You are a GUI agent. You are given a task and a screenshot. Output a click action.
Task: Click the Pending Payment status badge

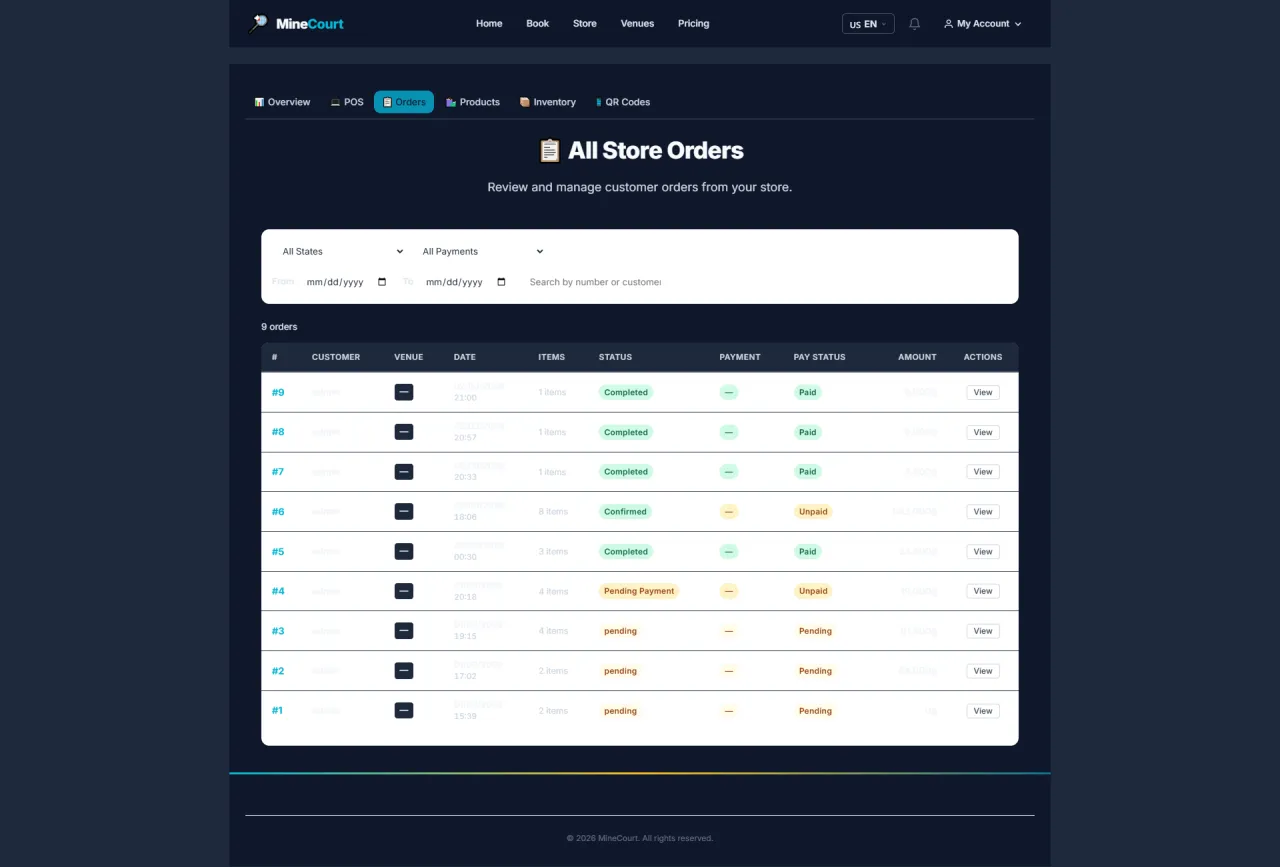pyautogui.click(x=639, y=591)
